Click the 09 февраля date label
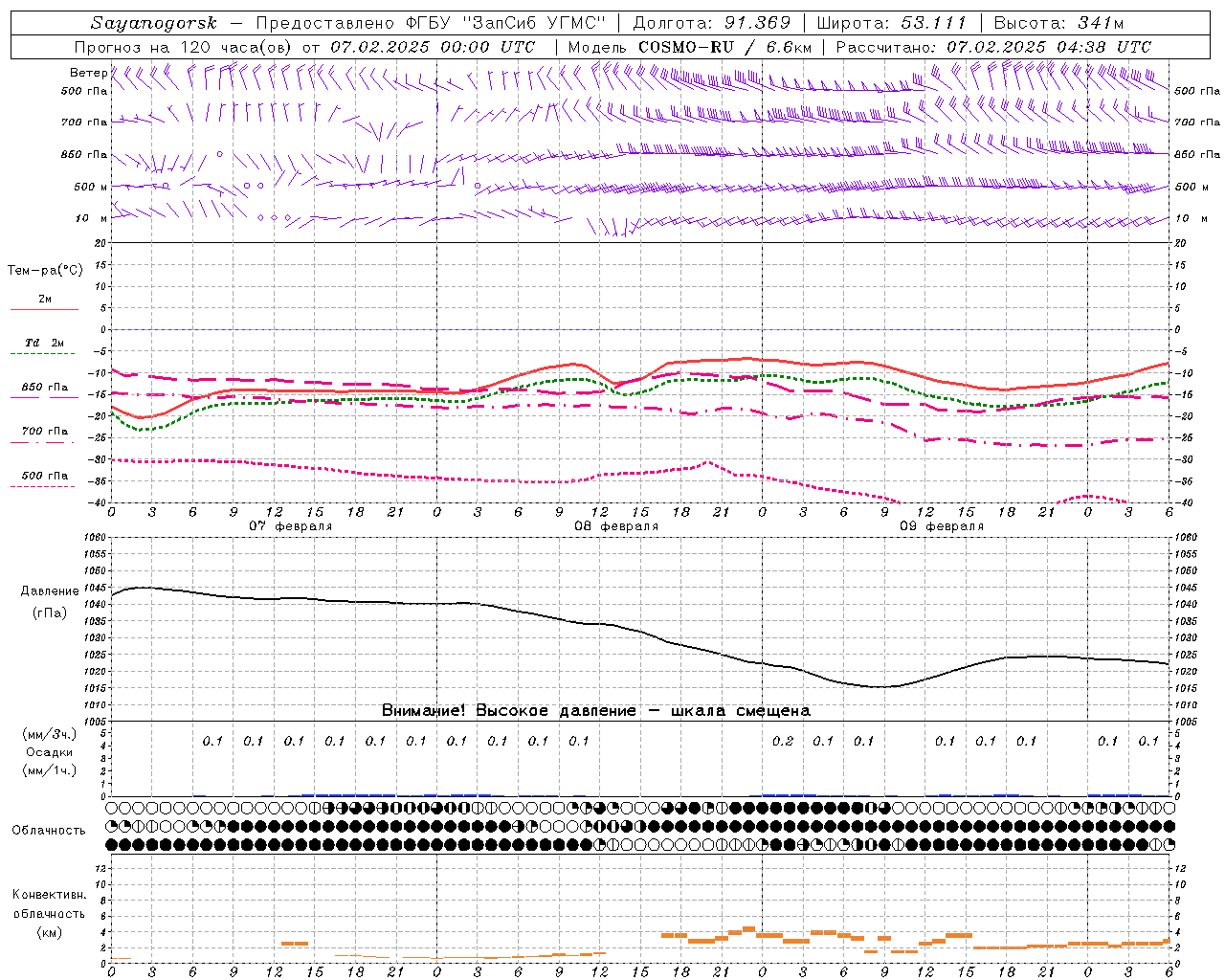Screen dimensions: 1225x980 (x=942, y=526)
